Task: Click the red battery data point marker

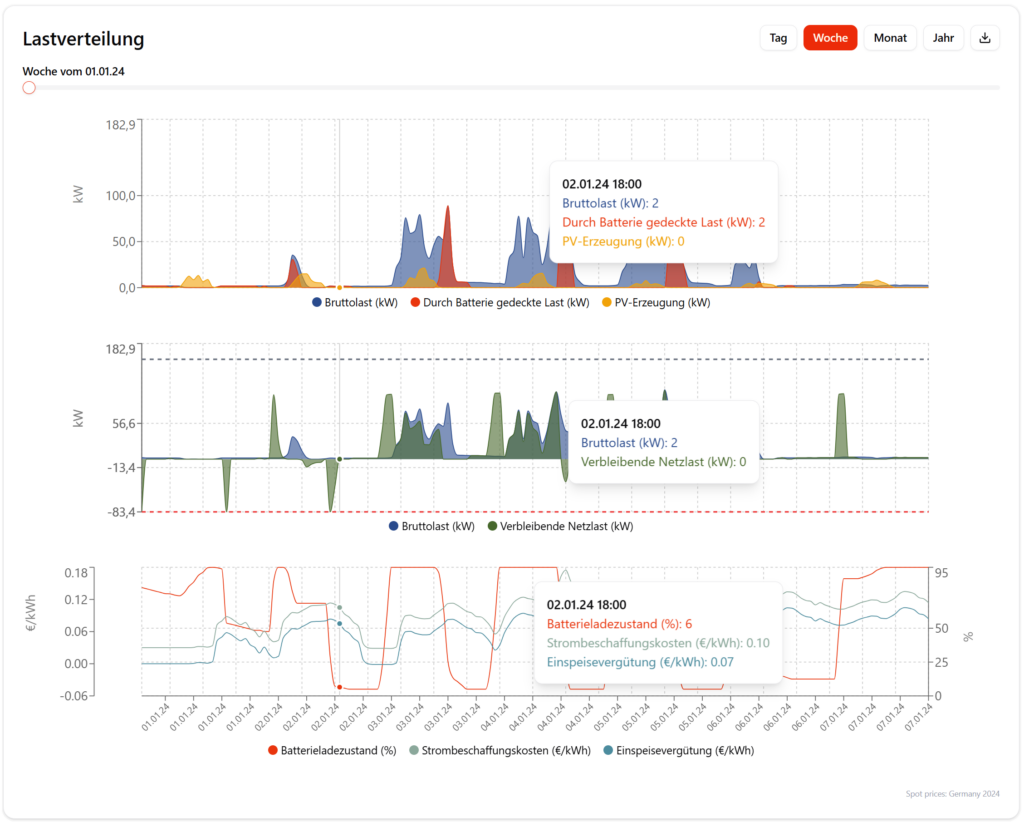Action: [340, 687]
